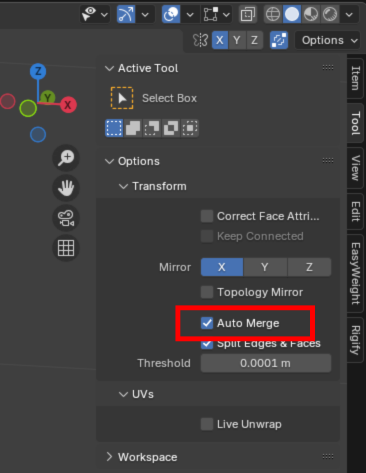Disable the Auto Merge checkbox

coord(207,323)
